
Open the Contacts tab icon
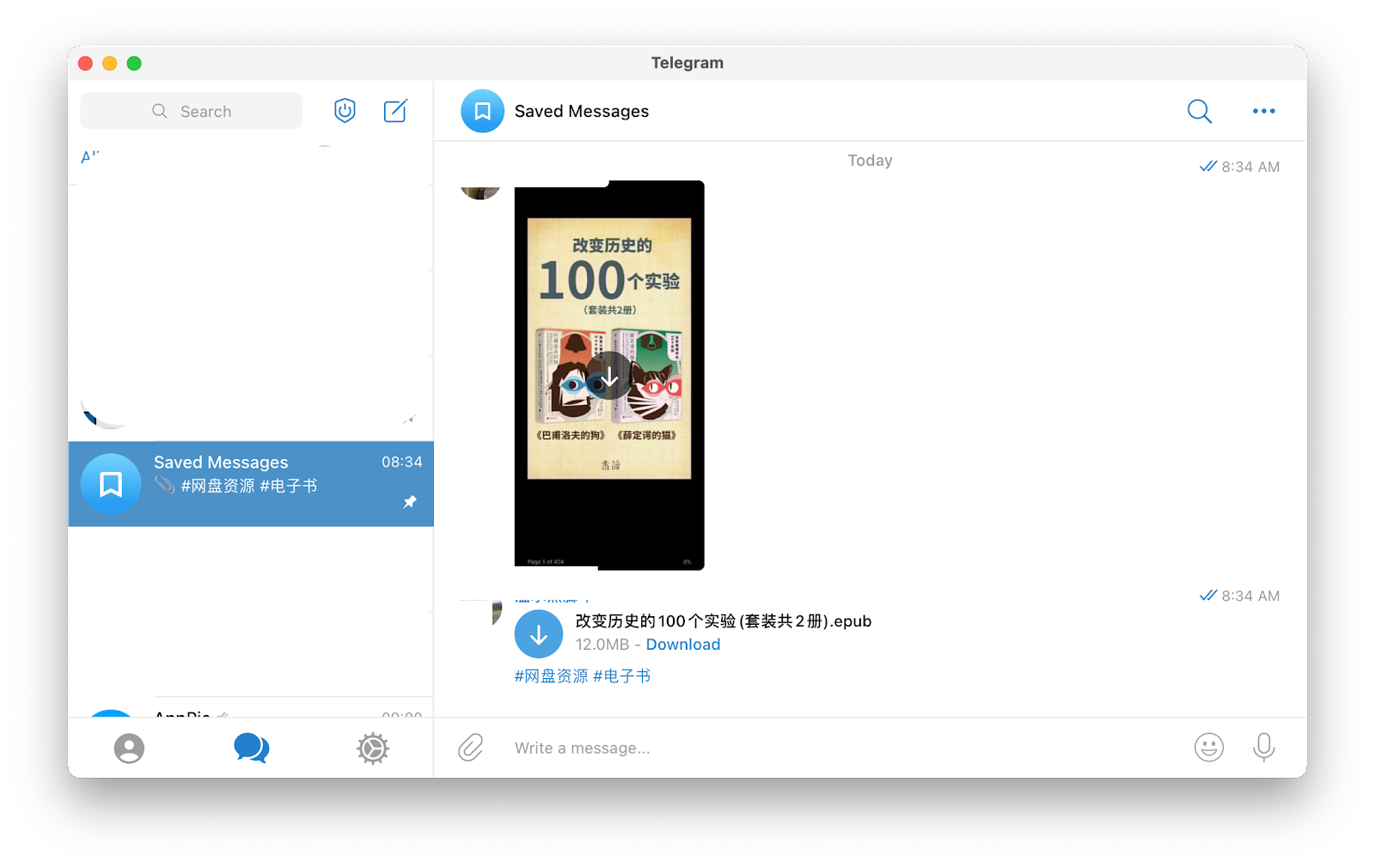click(x=129, y=748)
